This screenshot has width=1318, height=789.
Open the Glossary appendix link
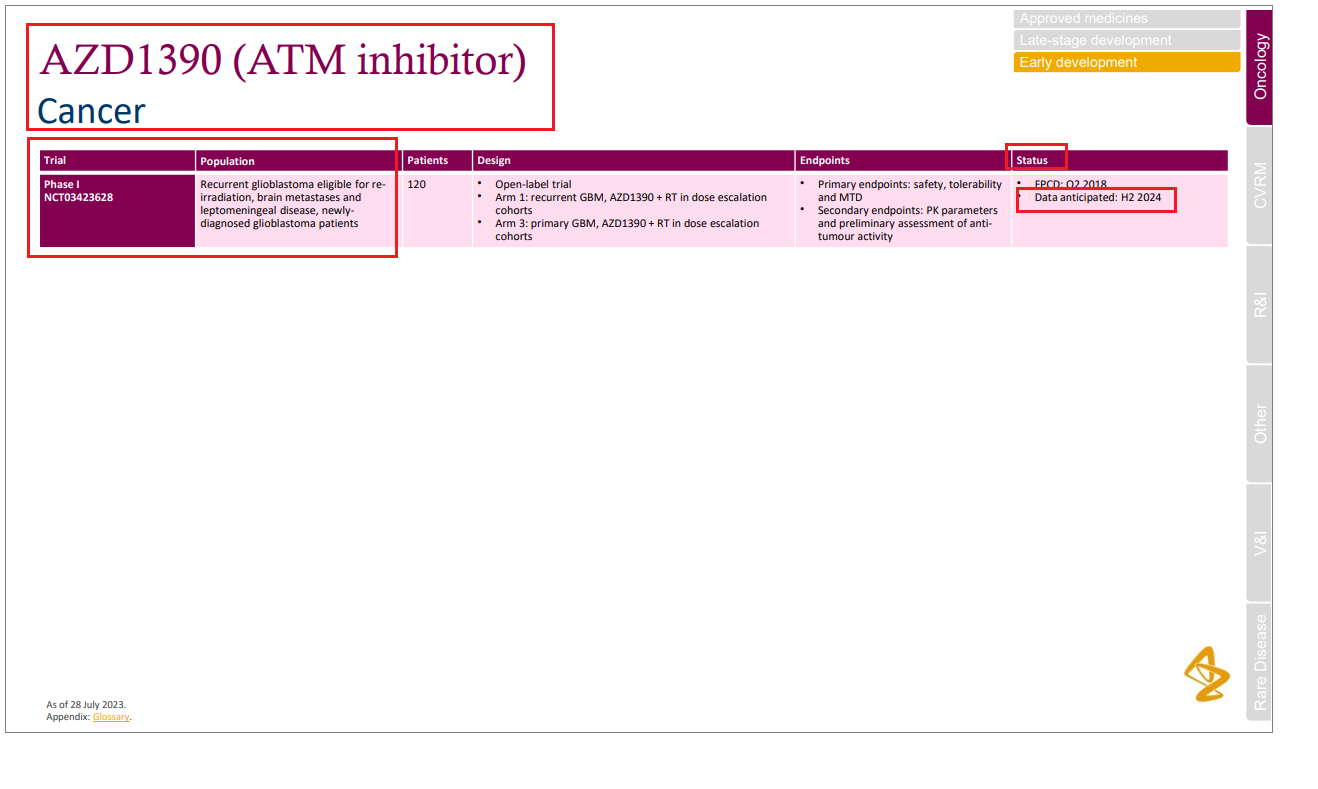click(110, 716)
